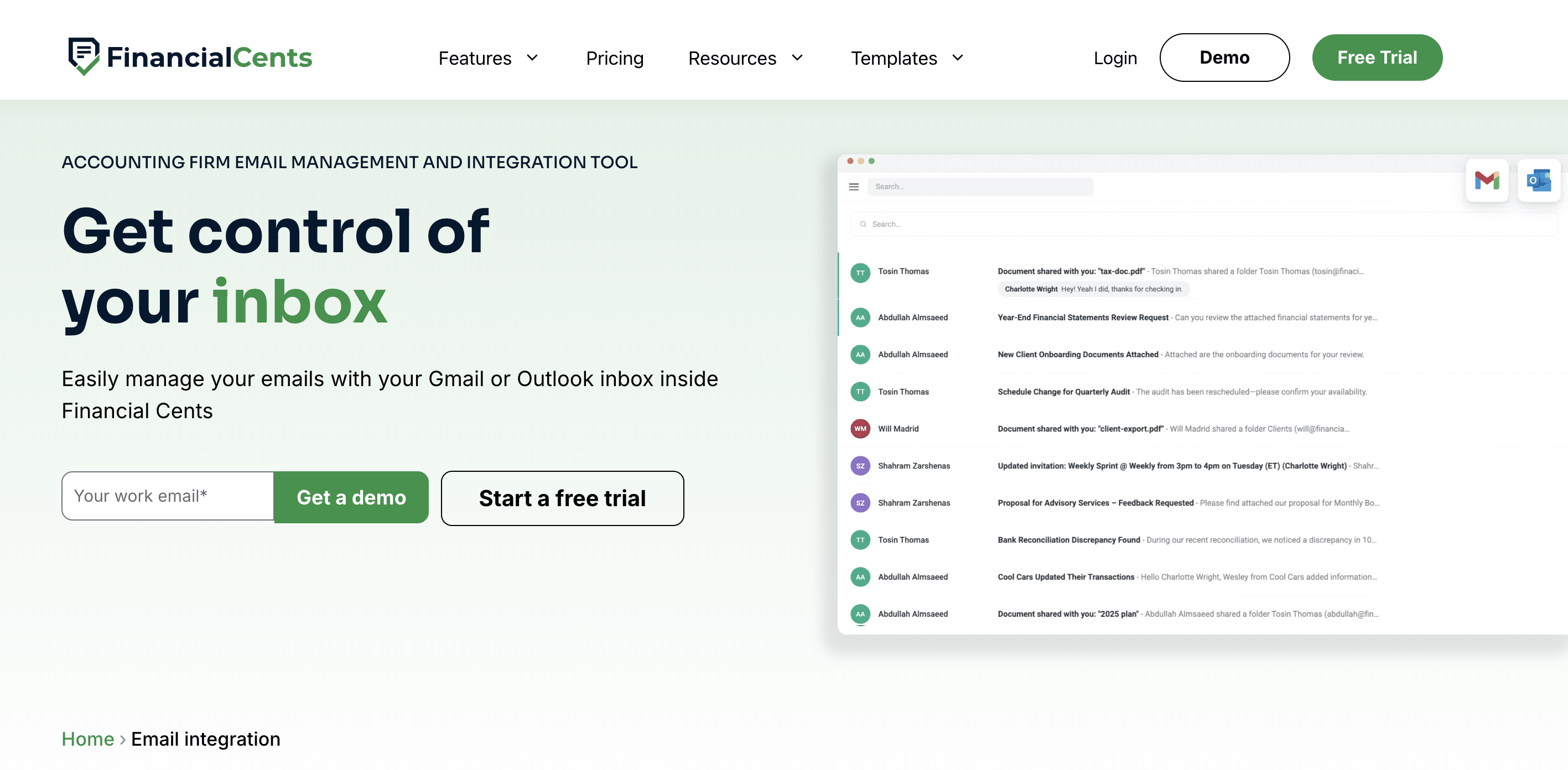Open the tax-doc.pdf email subject
Screen dimensions: 1568x770
[x=1071, y=272]
